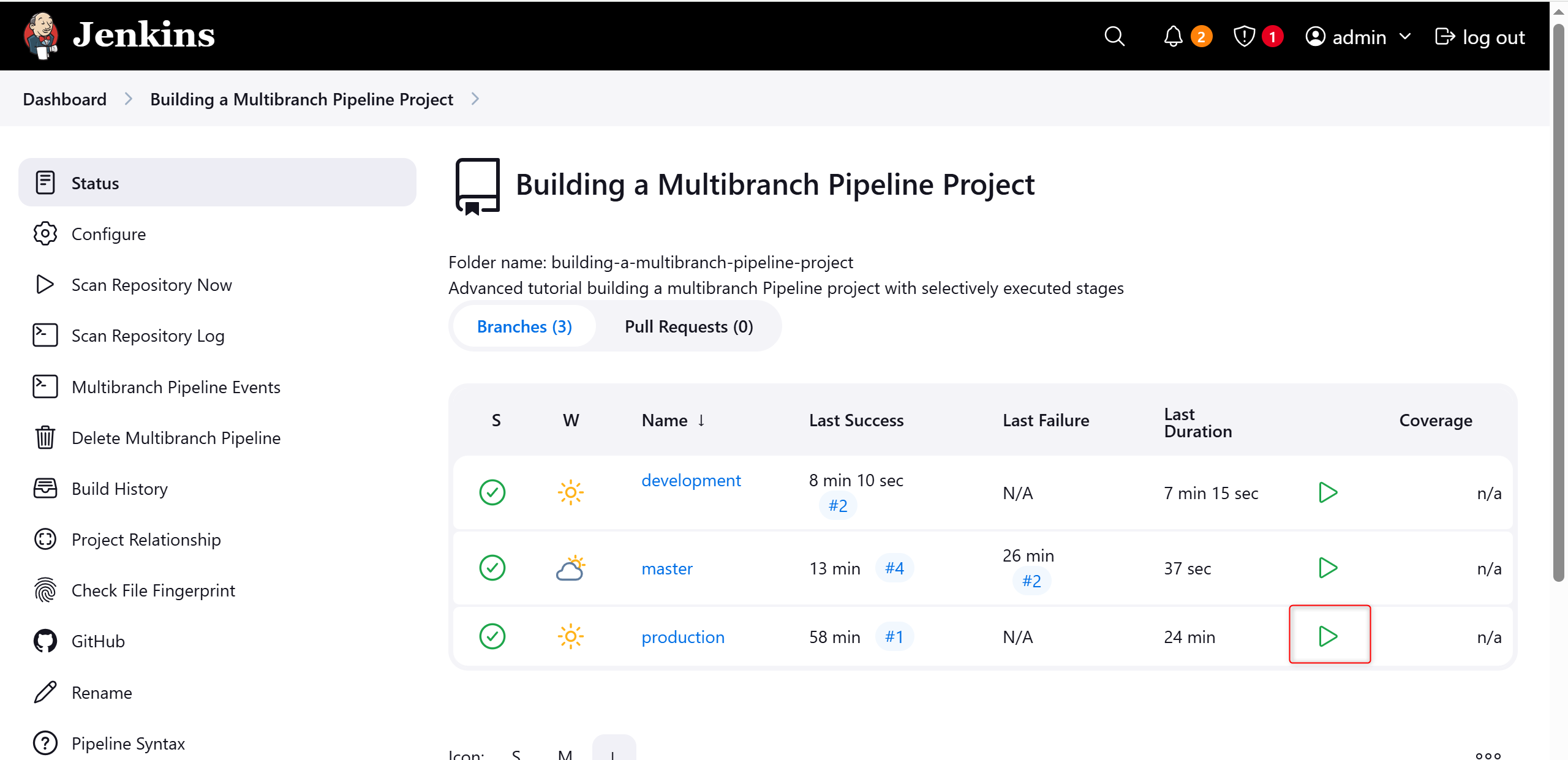Image resolution: width=1568 pixels, height=760 pixels.
Task: Open security shield warnings icon
Action: point(1244,36)
